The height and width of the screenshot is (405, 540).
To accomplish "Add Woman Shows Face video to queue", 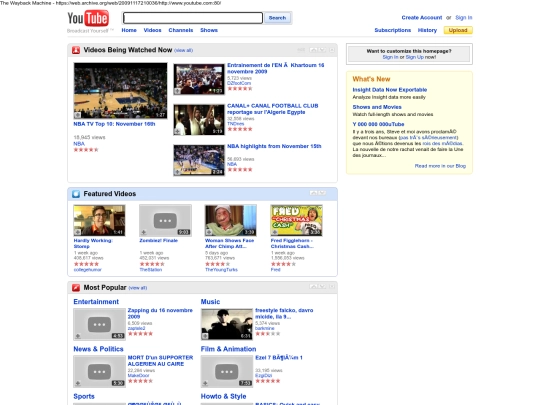I will pos(209,232).
